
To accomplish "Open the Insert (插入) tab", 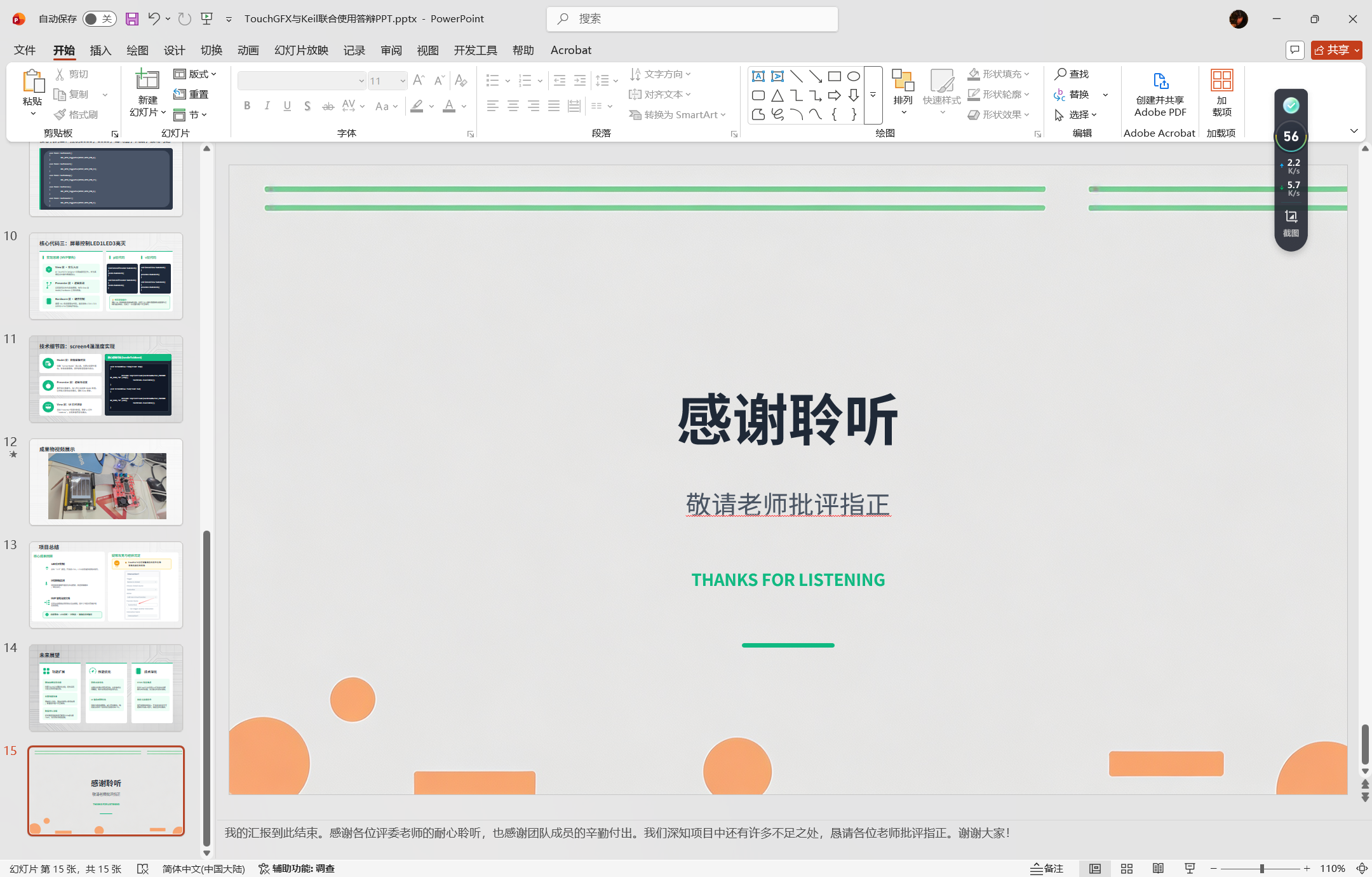I will 100,50.
